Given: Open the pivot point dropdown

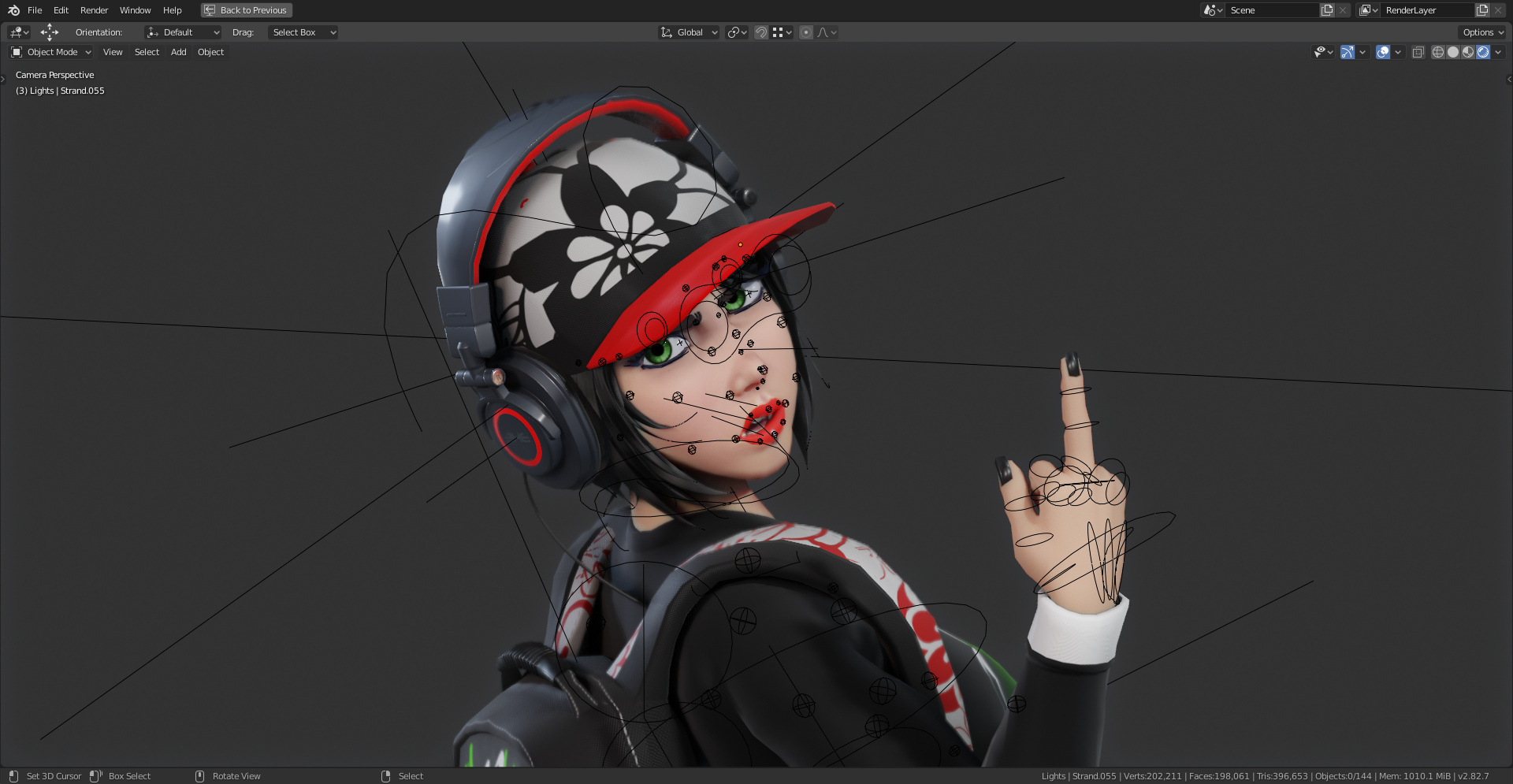Looking at the screenshot, I should coord(737,32).
